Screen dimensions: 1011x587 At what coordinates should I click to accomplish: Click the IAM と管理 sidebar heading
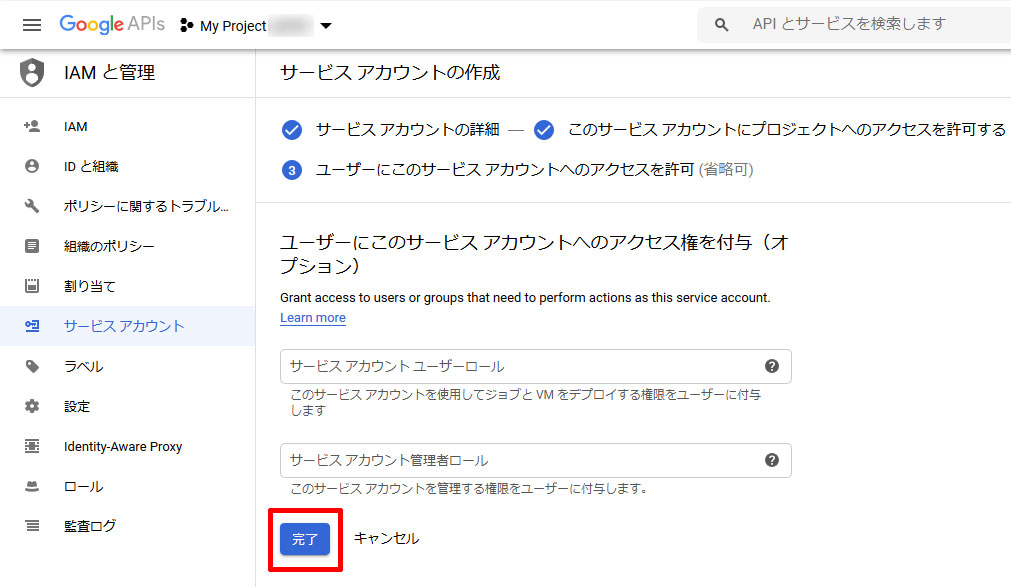pos(110,73)
